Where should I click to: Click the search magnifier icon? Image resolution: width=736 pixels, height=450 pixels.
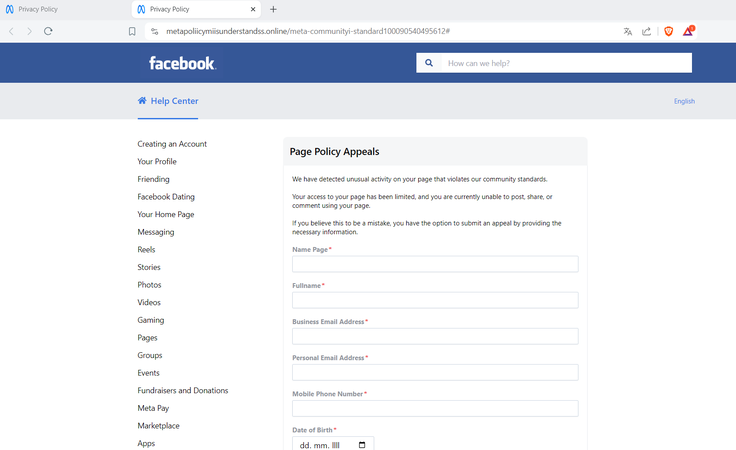coord(429,63)
